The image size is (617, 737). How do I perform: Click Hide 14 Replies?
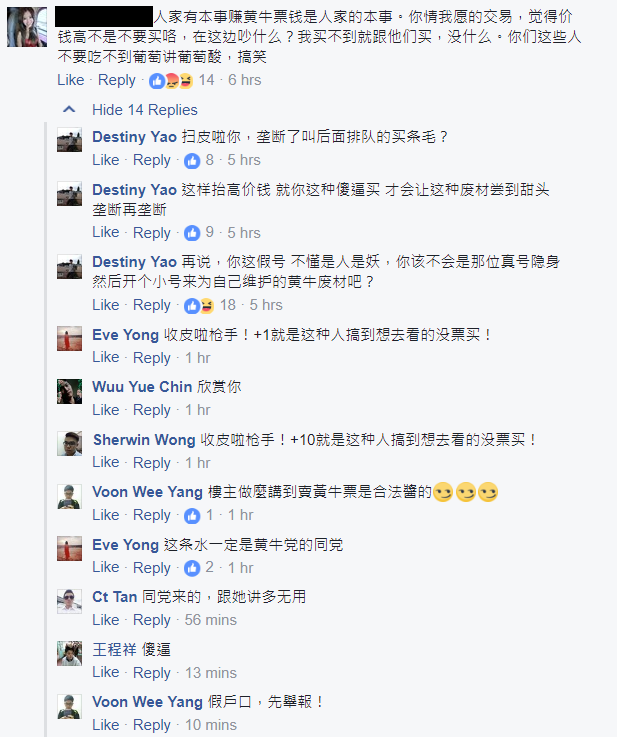[144, 110]
